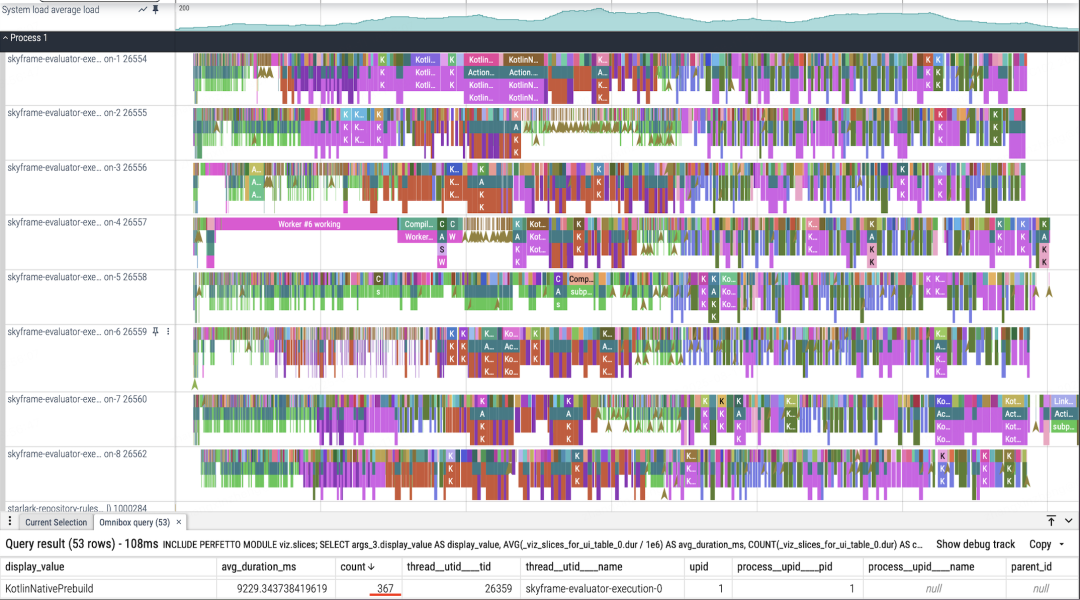Open the three-dot menu on track on-6 26559
This screenshot has height=600, width=1080.
pos(168,332)
